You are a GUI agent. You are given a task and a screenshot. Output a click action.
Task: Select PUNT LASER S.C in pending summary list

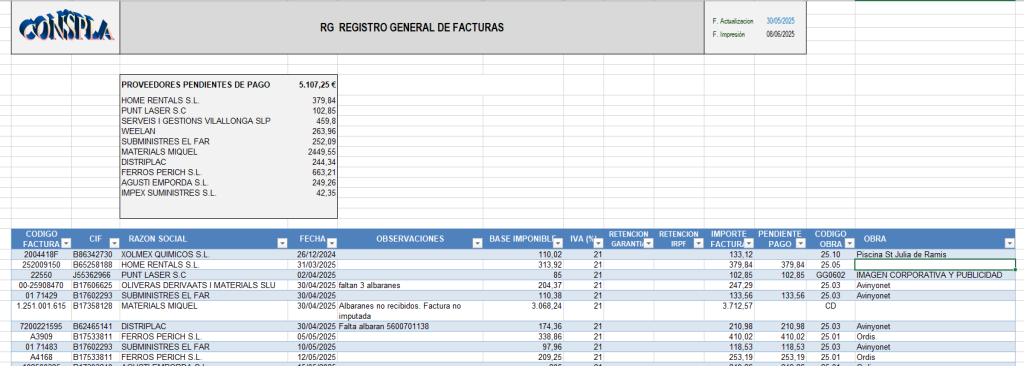click(x=154, y=111)
